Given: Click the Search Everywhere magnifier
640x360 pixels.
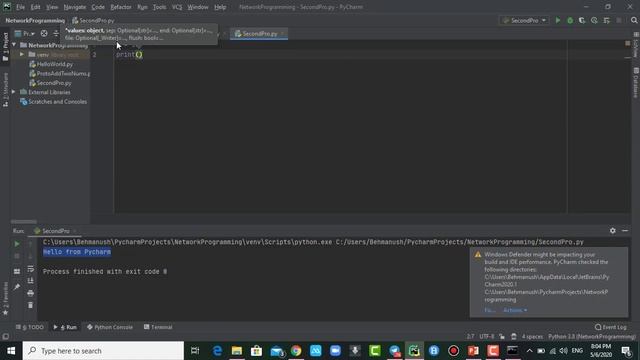Looking at the screenshot, I should pyautogui.click(x=634, y=20).
